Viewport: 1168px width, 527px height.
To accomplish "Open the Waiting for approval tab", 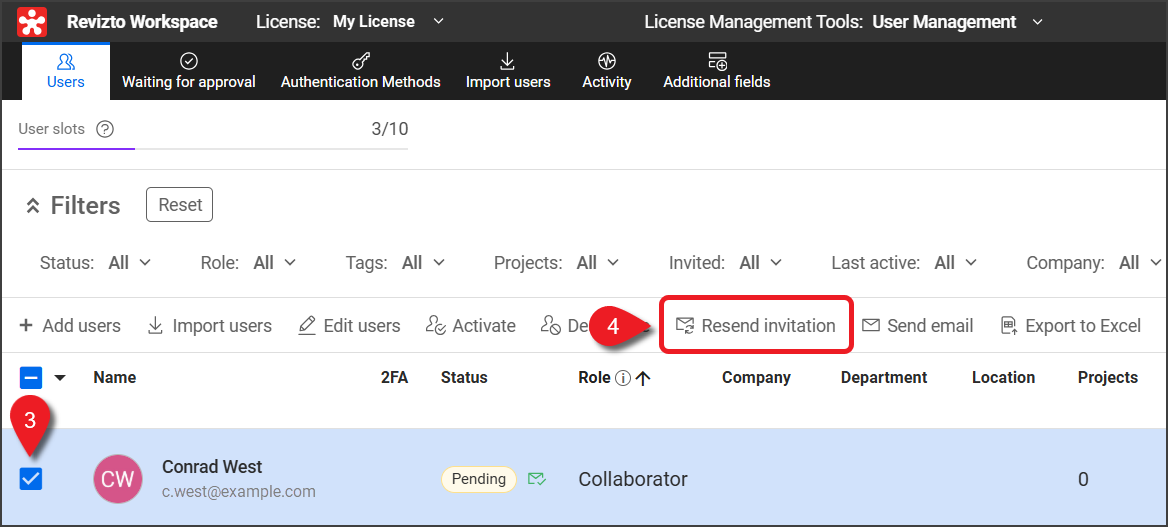I will point(188,71).
